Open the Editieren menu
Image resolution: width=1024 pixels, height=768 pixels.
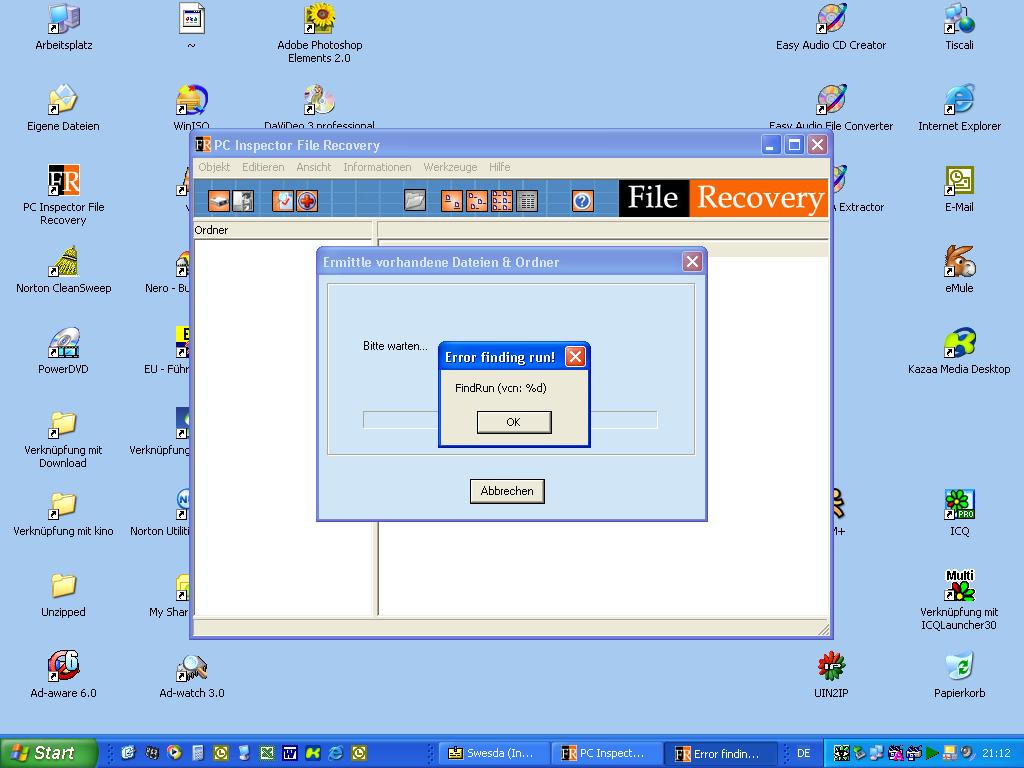(263, 167)
